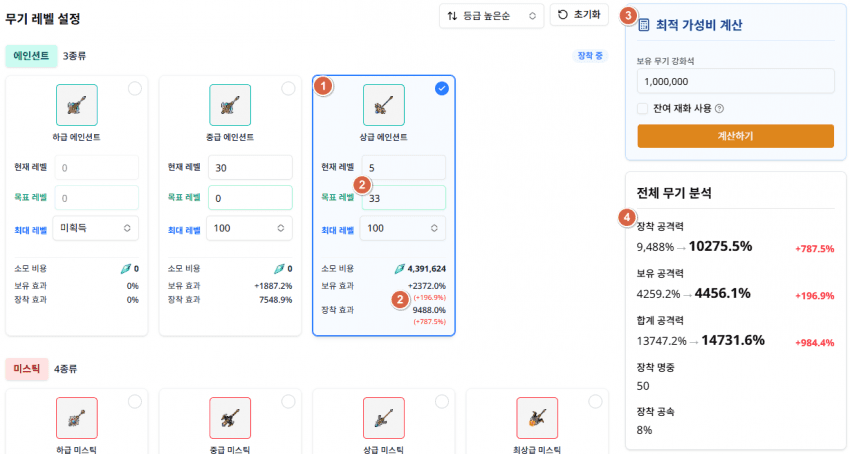Select the 하급 미스틱 radio button
Viewport: 850px width, 454px height.
[134, 401]
